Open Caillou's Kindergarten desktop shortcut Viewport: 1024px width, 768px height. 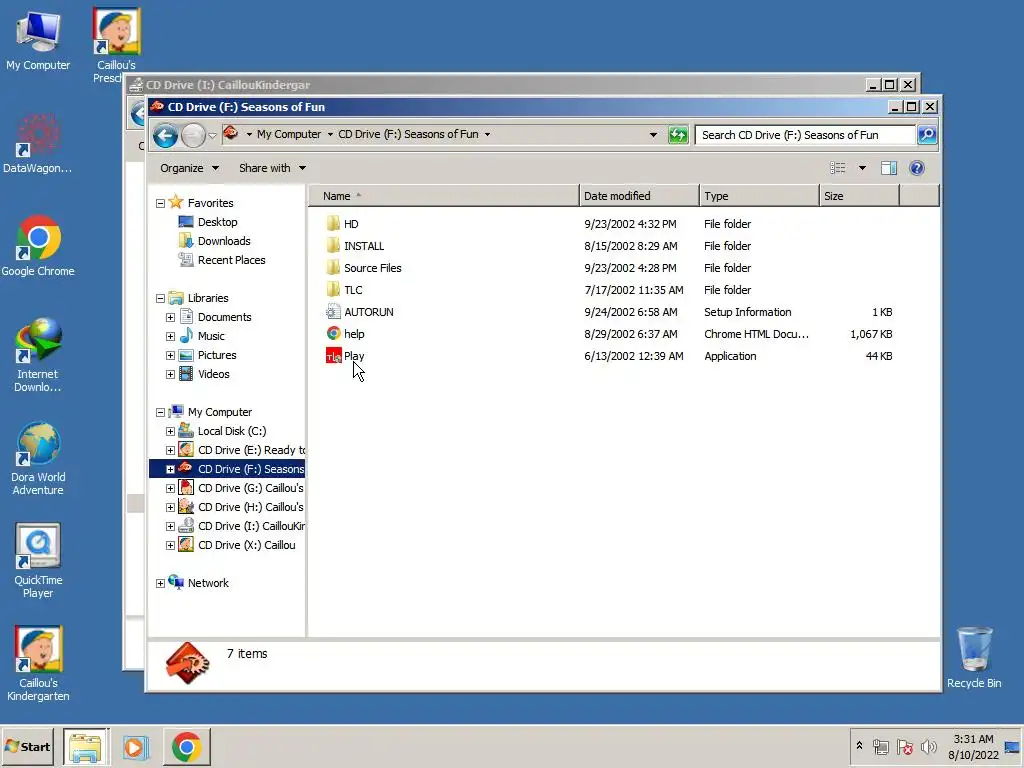37,664
